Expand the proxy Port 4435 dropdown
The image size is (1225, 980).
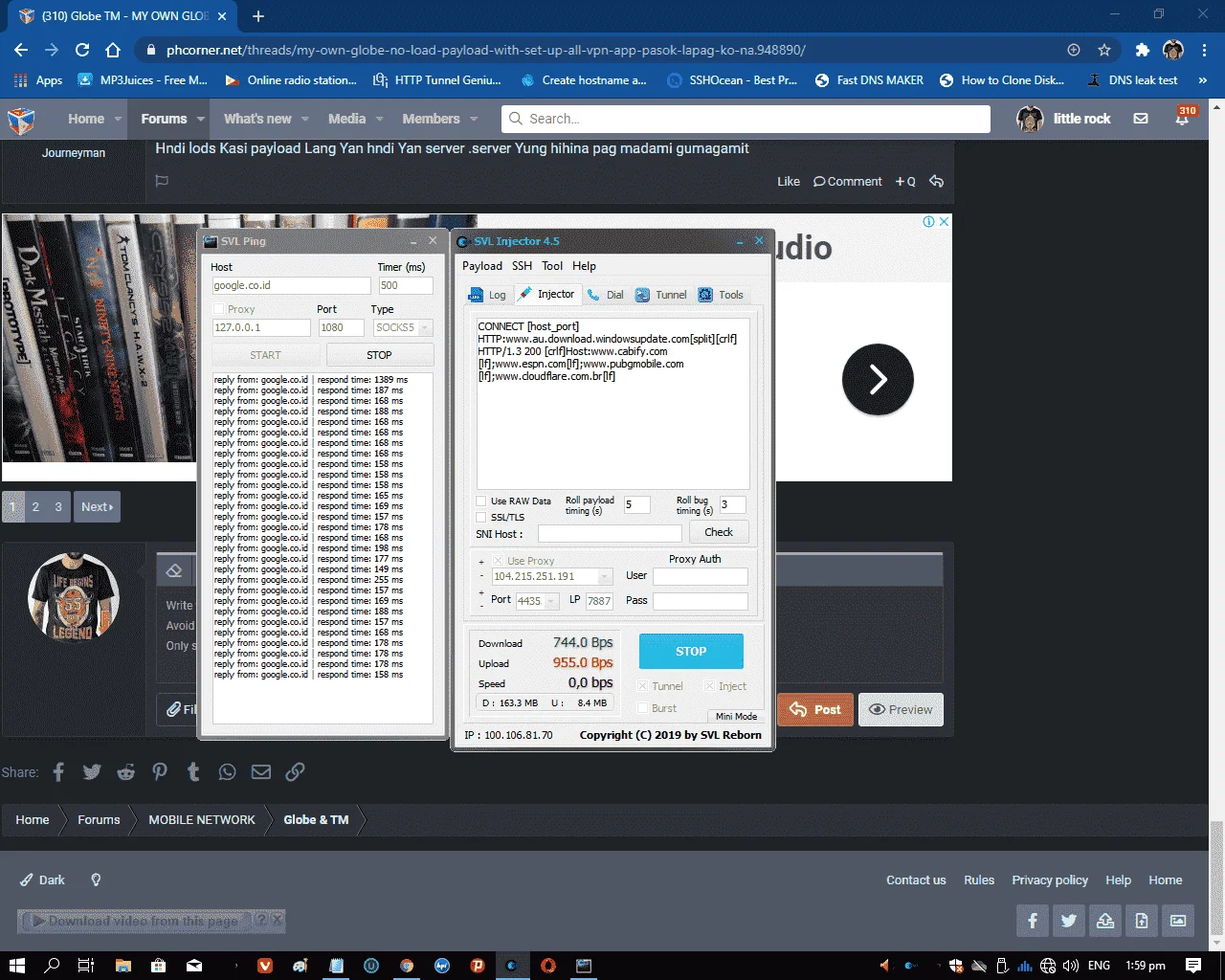pyautogui.click(x=552, y=601)
